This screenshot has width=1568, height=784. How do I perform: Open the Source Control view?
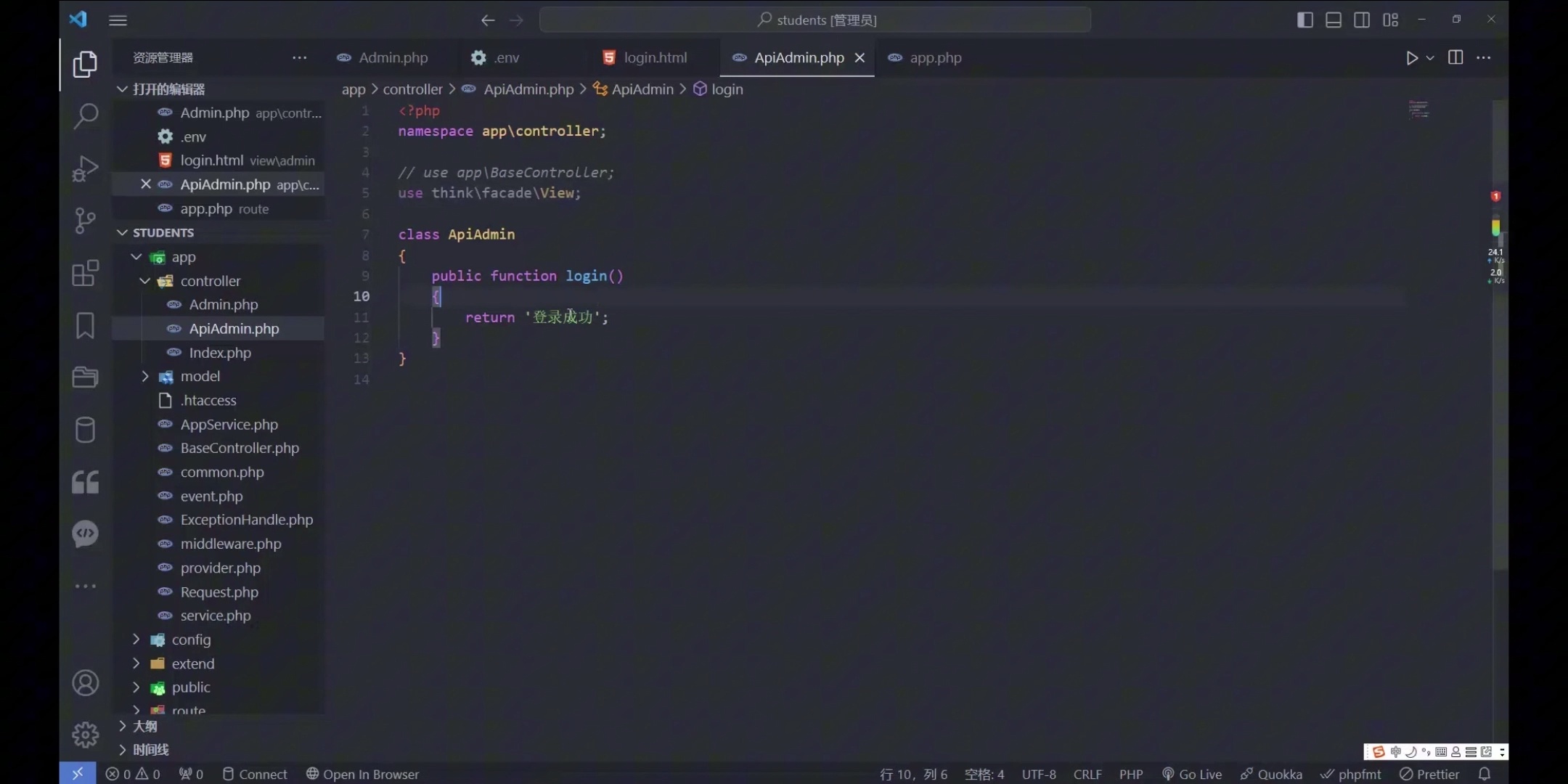click(86, 221)
